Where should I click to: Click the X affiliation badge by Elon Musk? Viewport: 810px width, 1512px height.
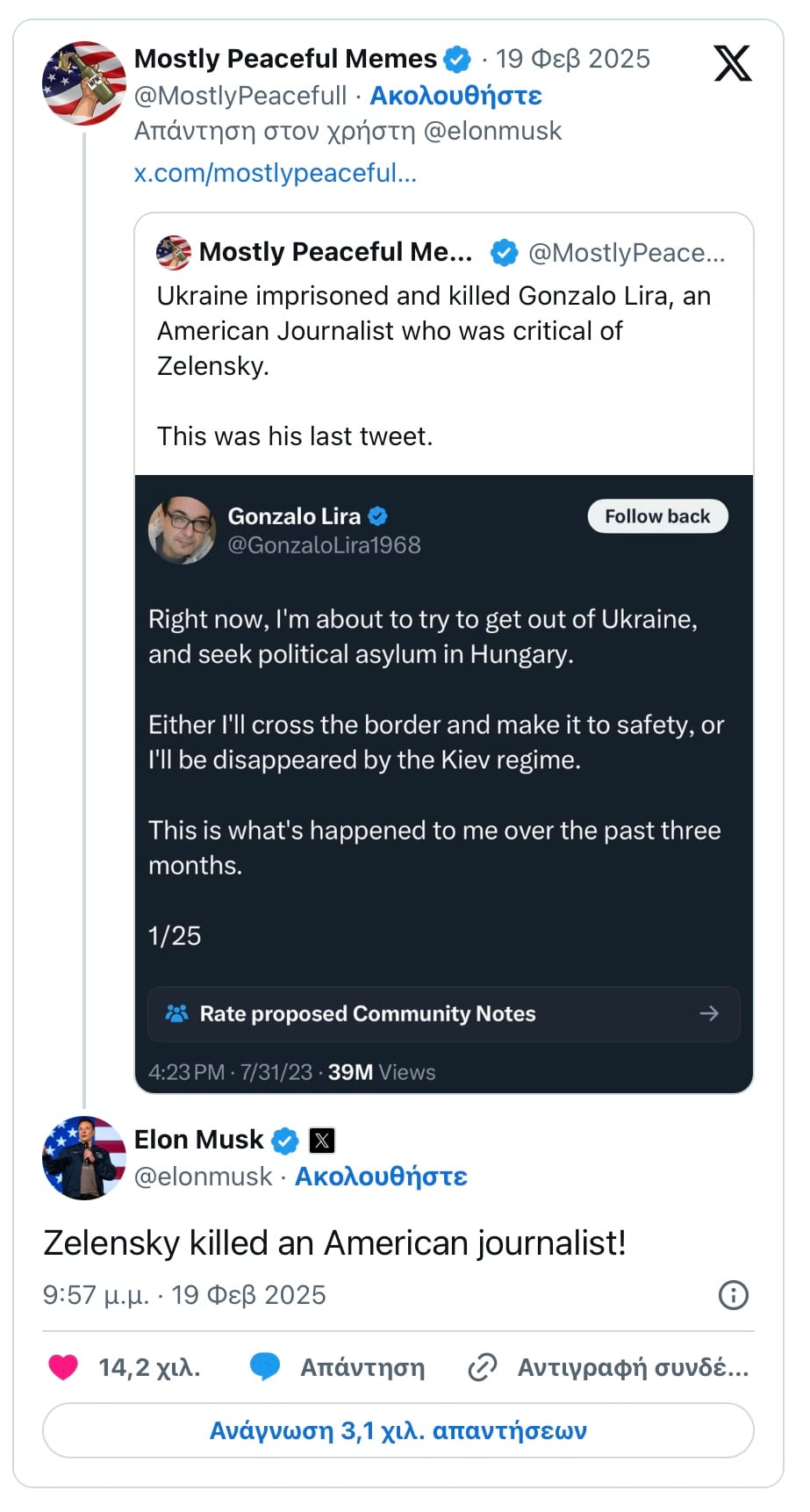pyautogui.click(x=322, y=1141)
